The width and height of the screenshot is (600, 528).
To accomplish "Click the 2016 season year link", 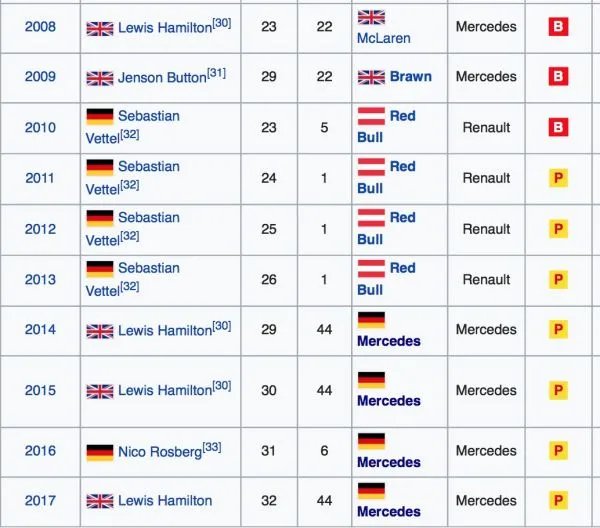I will (40, 451).
